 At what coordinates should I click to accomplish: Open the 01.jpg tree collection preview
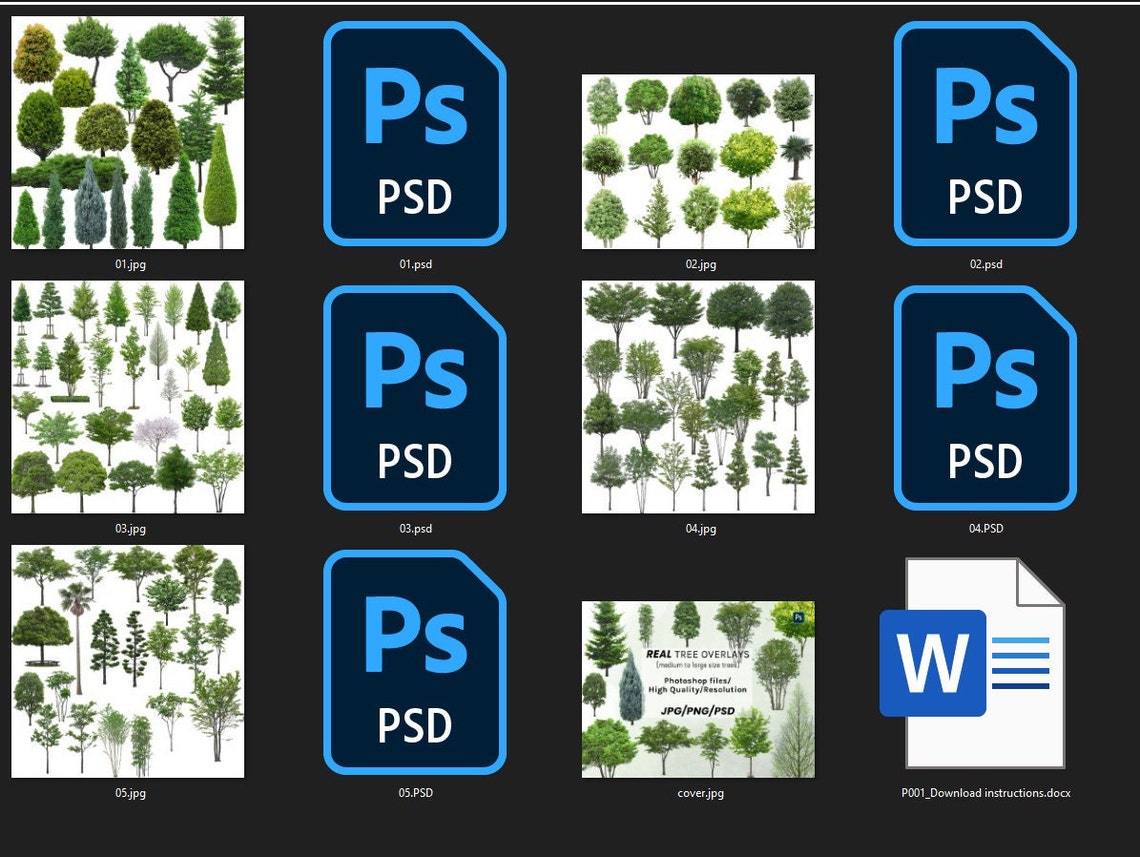click(x=127, y=132)
